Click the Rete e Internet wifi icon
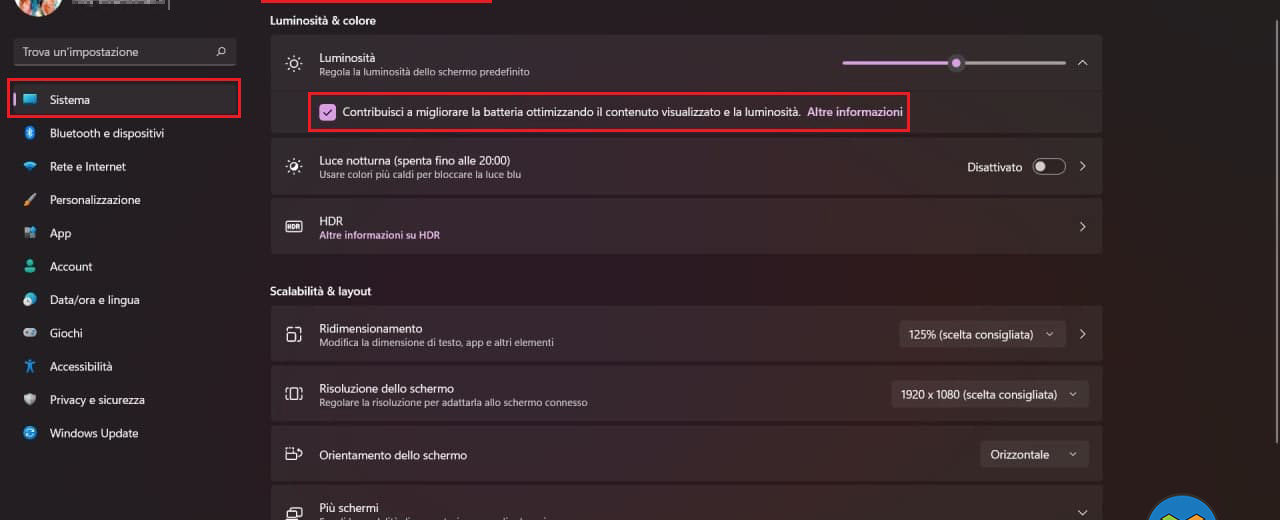Viewport: 1280px width, 520px height. pyautogui.click(x=30, y=166)
